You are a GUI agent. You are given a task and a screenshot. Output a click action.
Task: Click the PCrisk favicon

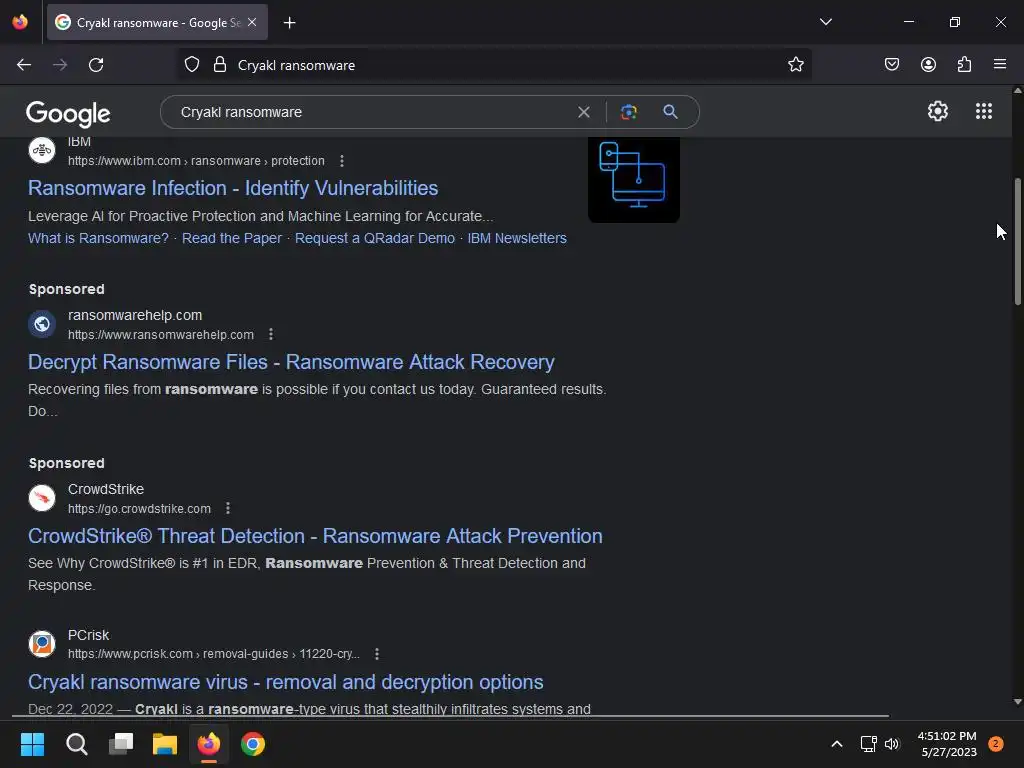click(x=42, y=644)
